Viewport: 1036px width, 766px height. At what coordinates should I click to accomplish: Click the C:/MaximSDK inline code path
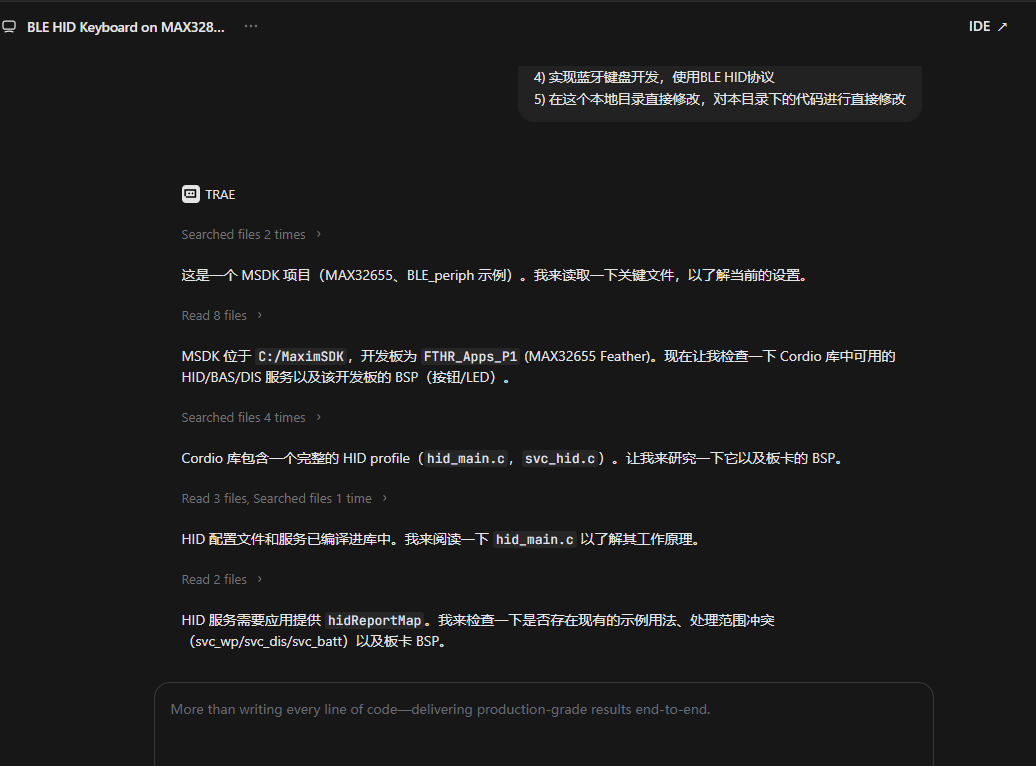tap(301, 356)
